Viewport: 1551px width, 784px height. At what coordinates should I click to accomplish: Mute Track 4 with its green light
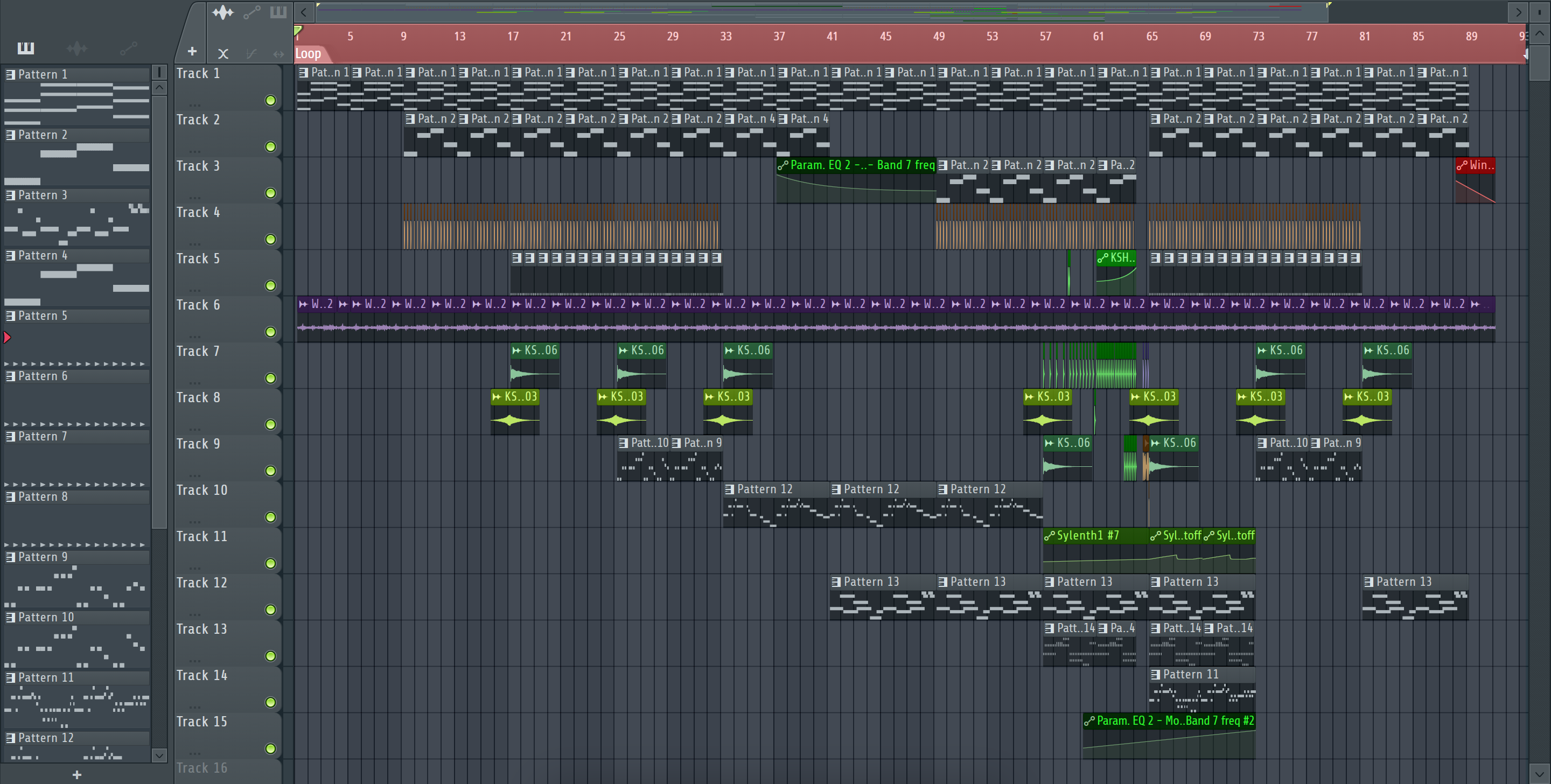pos(270,240)
